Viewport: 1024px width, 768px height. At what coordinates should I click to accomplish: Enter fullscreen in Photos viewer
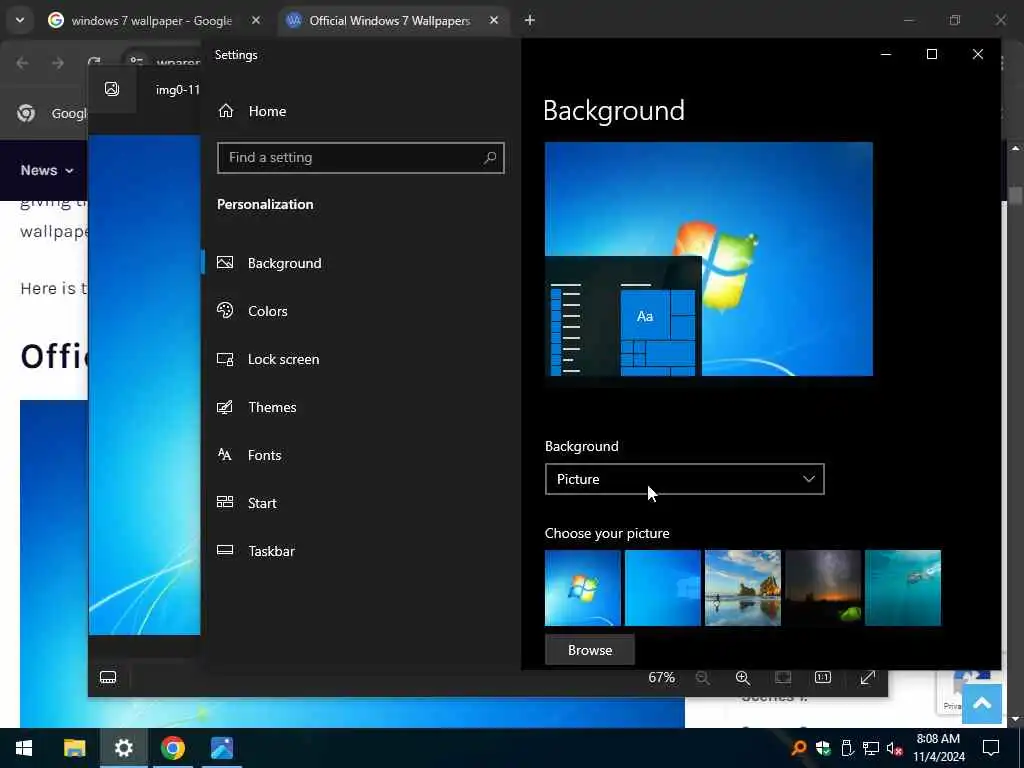point(867,678)
